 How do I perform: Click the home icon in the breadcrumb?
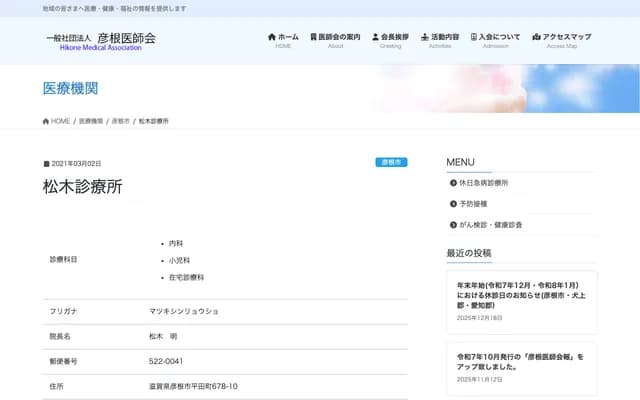(46, 121)
